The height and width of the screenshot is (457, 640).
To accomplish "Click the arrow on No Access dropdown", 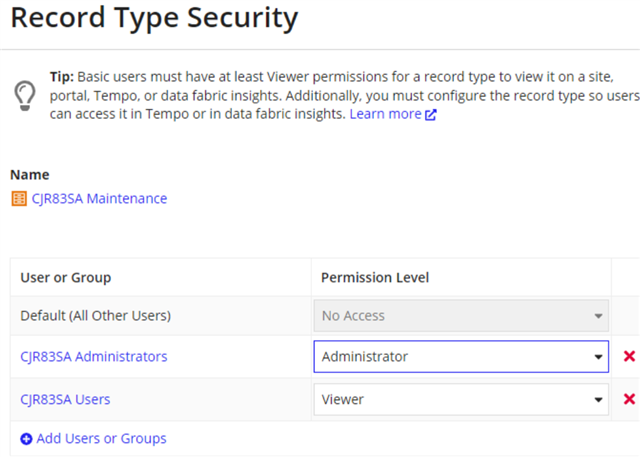I will (x=598, y=316).
